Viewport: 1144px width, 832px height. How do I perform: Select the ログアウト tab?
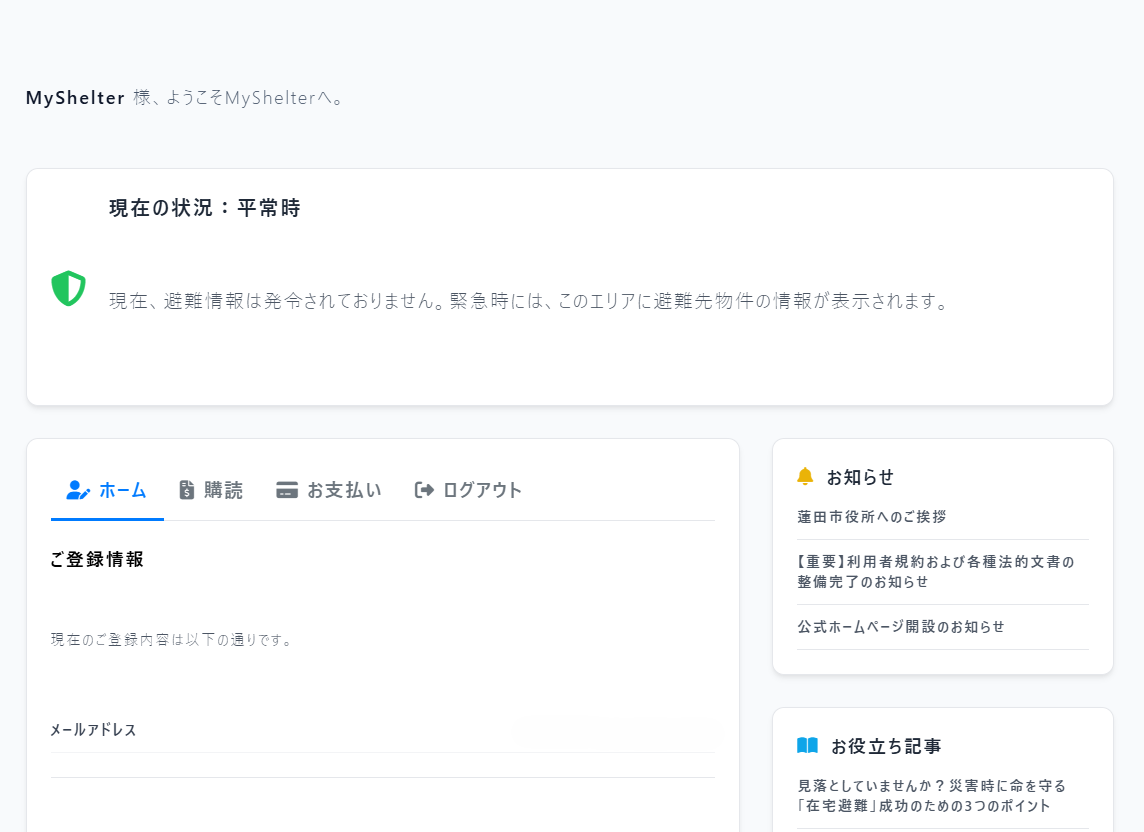point(468,490)
